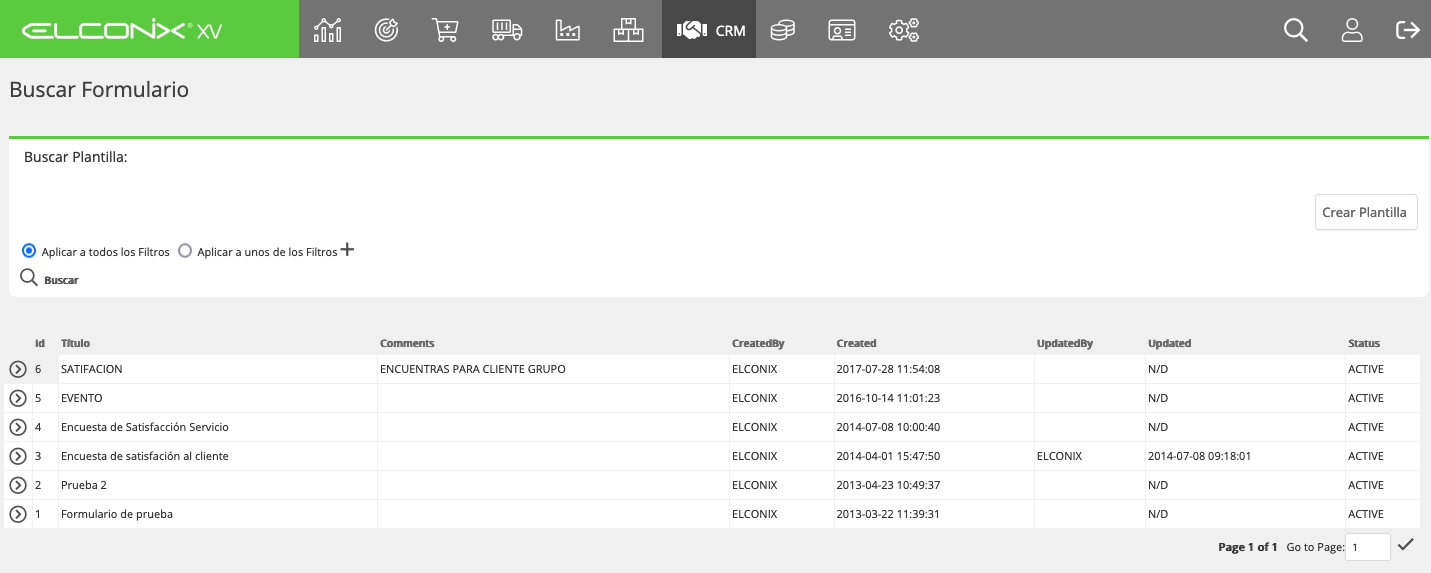
Task: Click the Elconix XV logo
Action: (122, 30)
